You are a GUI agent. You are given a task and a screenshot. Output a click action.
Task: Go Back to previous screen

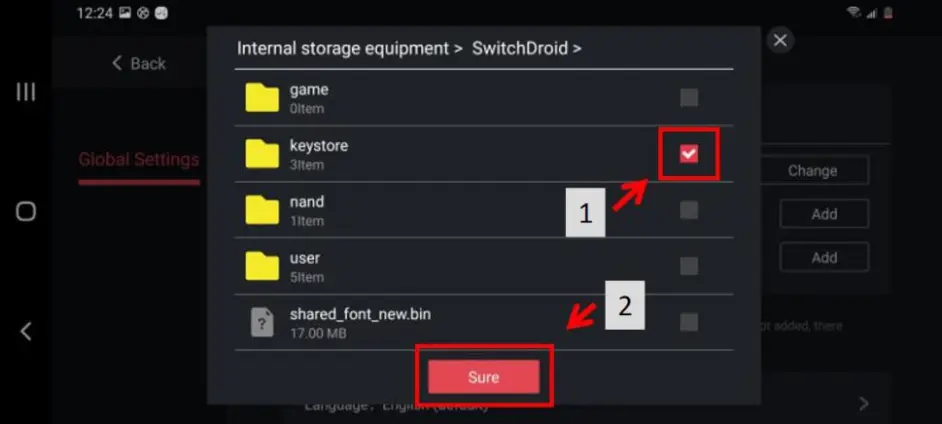138,63
